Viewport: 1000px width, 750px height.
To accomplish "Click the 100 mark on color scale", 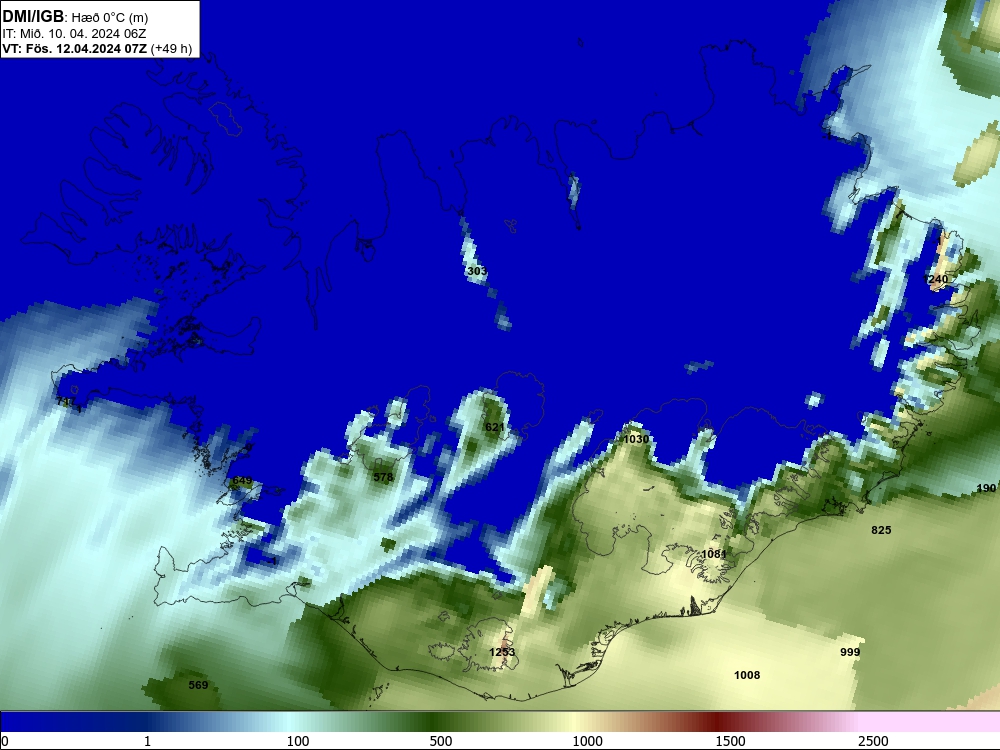I will tap(298, 741).
